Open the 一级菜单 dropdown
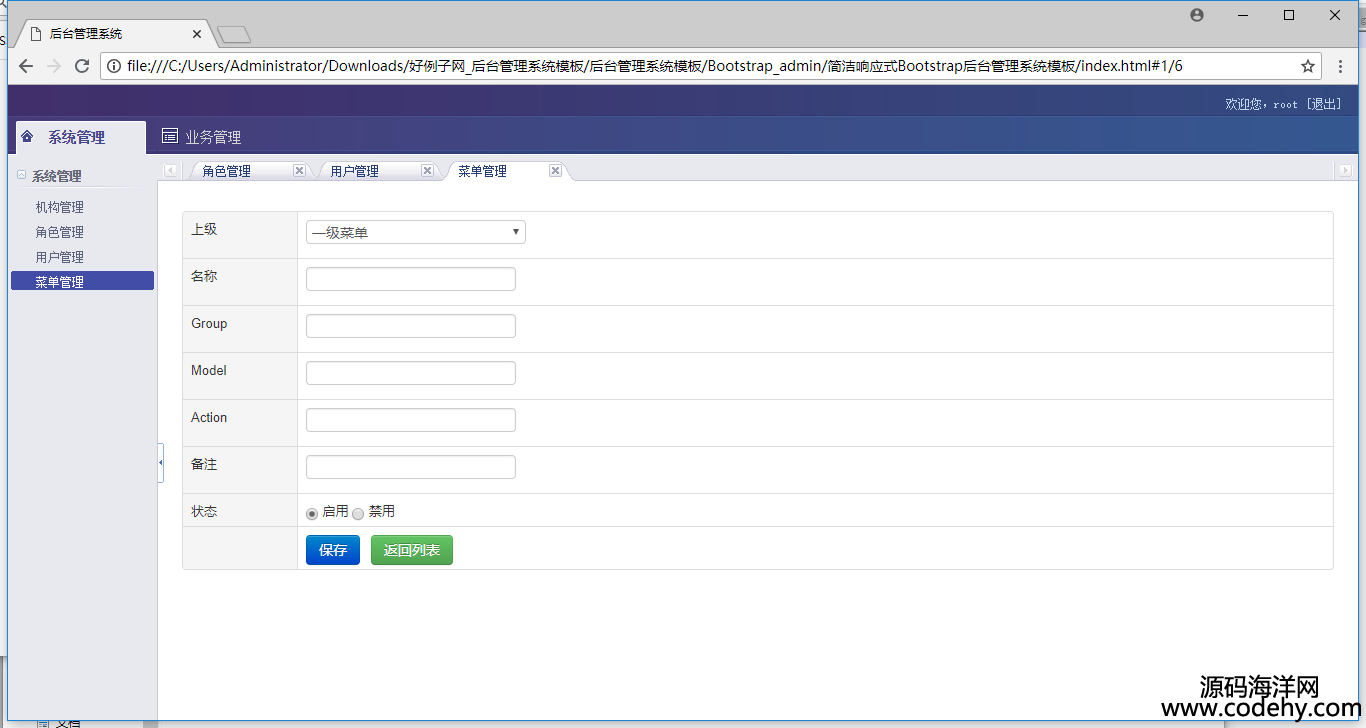The height and width of the screenshot is (728, 1366). [x=415, y=232]
